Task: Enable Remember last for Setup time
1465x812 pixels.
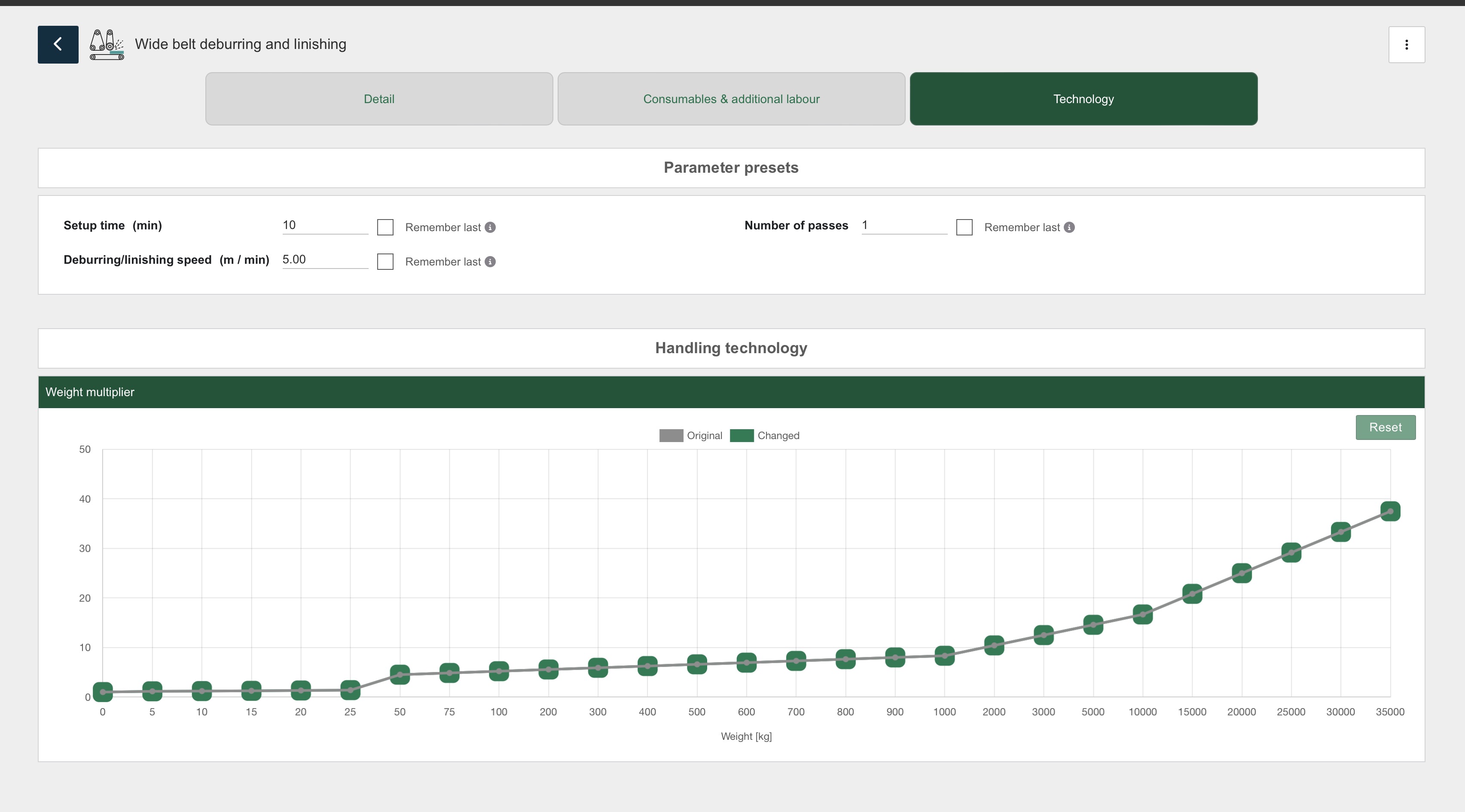Action: click(x=385, y=227)
